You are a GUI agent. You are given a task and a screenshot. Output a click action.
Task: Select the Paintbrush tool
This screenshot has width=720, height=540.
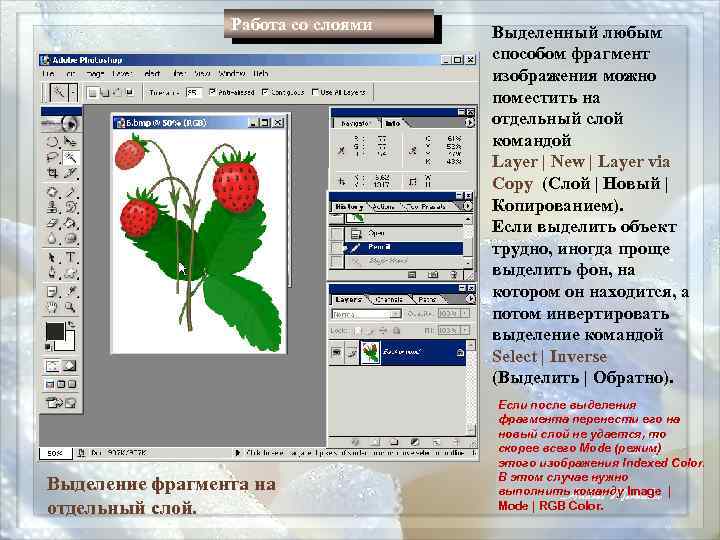point(70,191)
